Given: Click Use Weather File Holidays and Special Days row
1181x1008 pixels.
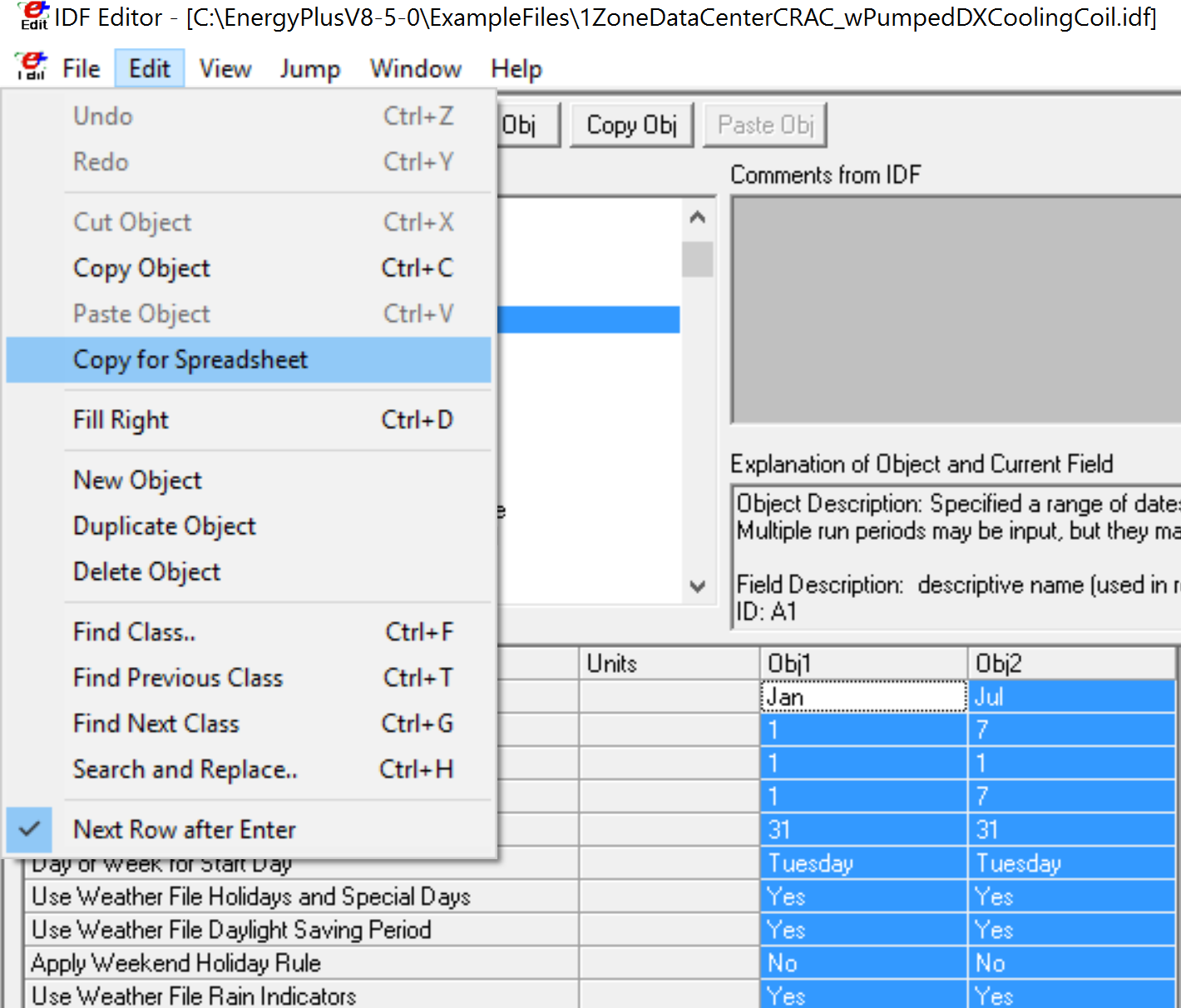Looking at the screenshot, I should (x=301, y=897).
